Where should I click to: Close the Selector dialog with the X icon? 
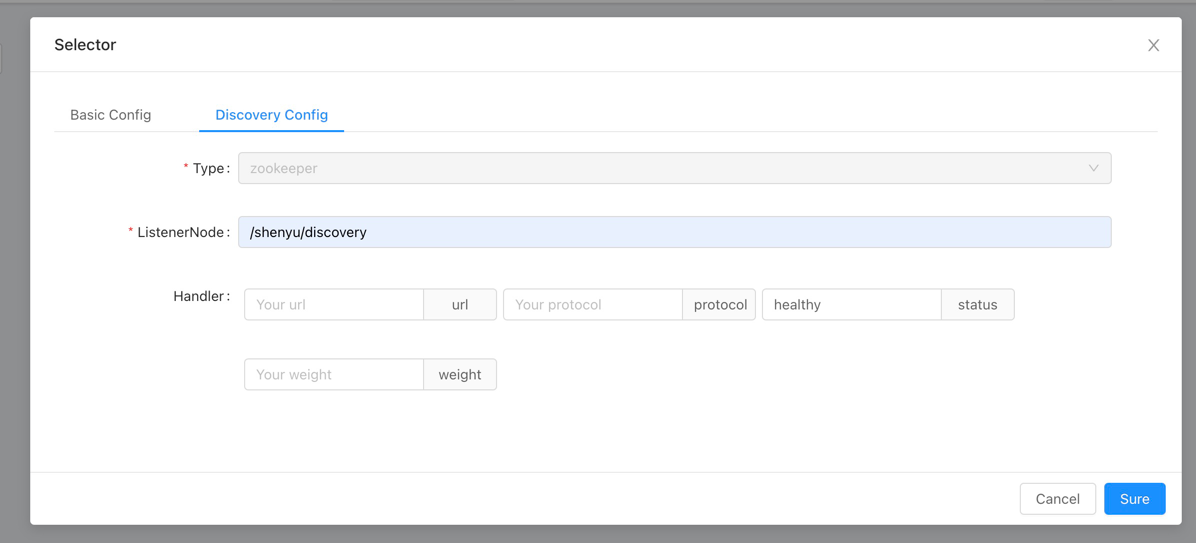click(1153, 45)
